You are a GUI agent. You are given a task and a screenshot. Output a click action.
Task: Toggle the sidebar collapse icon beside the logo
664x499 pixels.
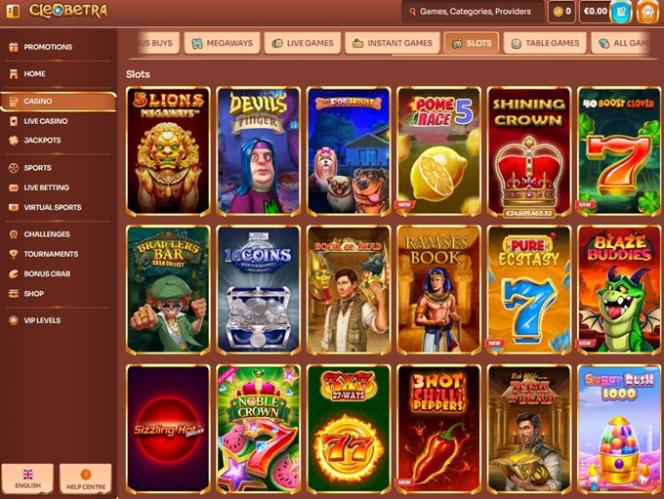pos(12,11)
